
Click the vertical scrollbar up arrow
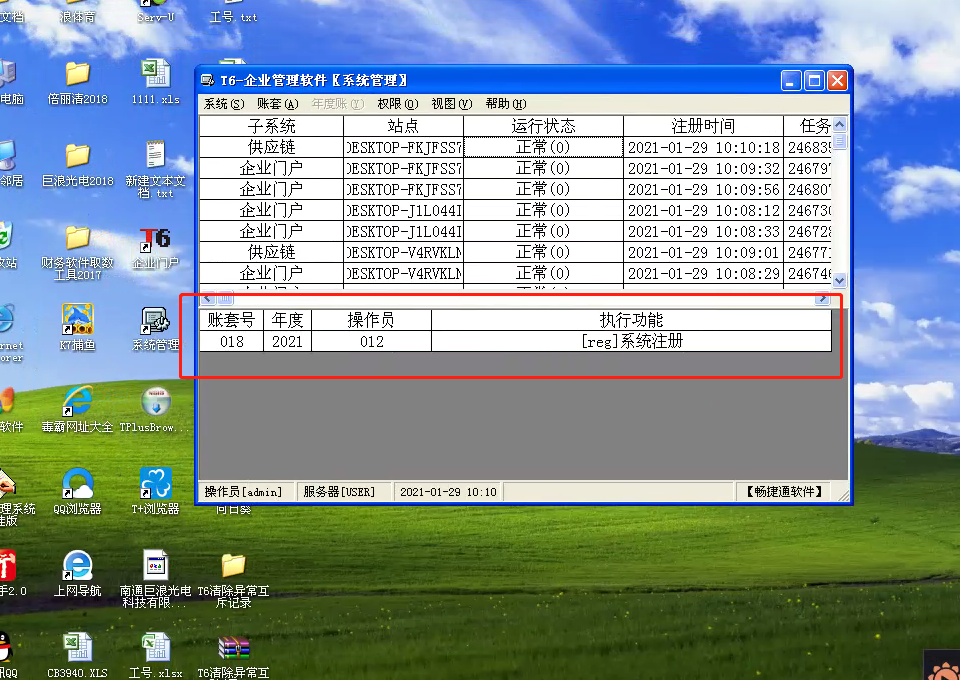(839, 124)
